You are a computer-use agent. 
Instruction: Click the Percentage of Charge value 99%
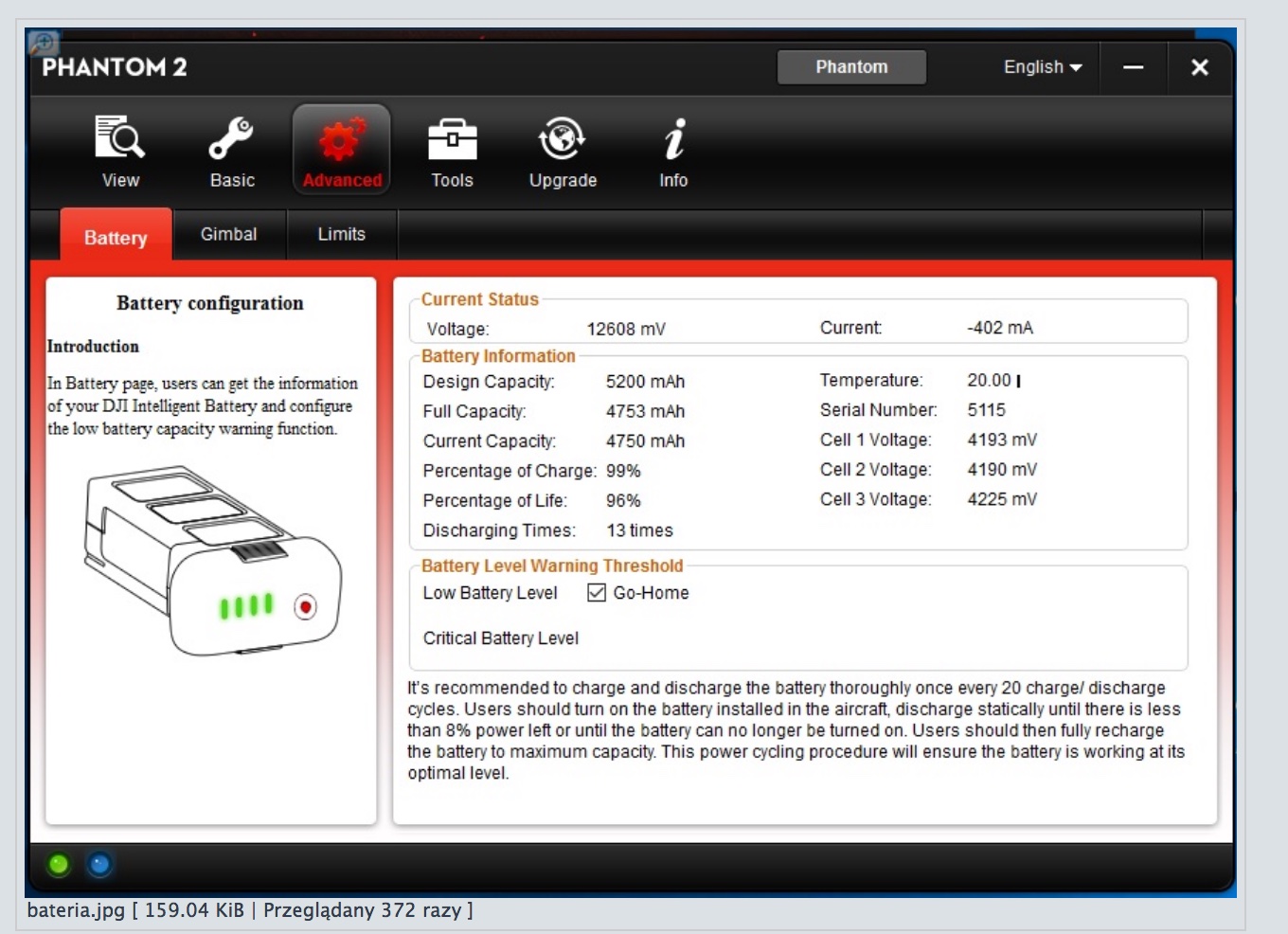coord(623,471)
